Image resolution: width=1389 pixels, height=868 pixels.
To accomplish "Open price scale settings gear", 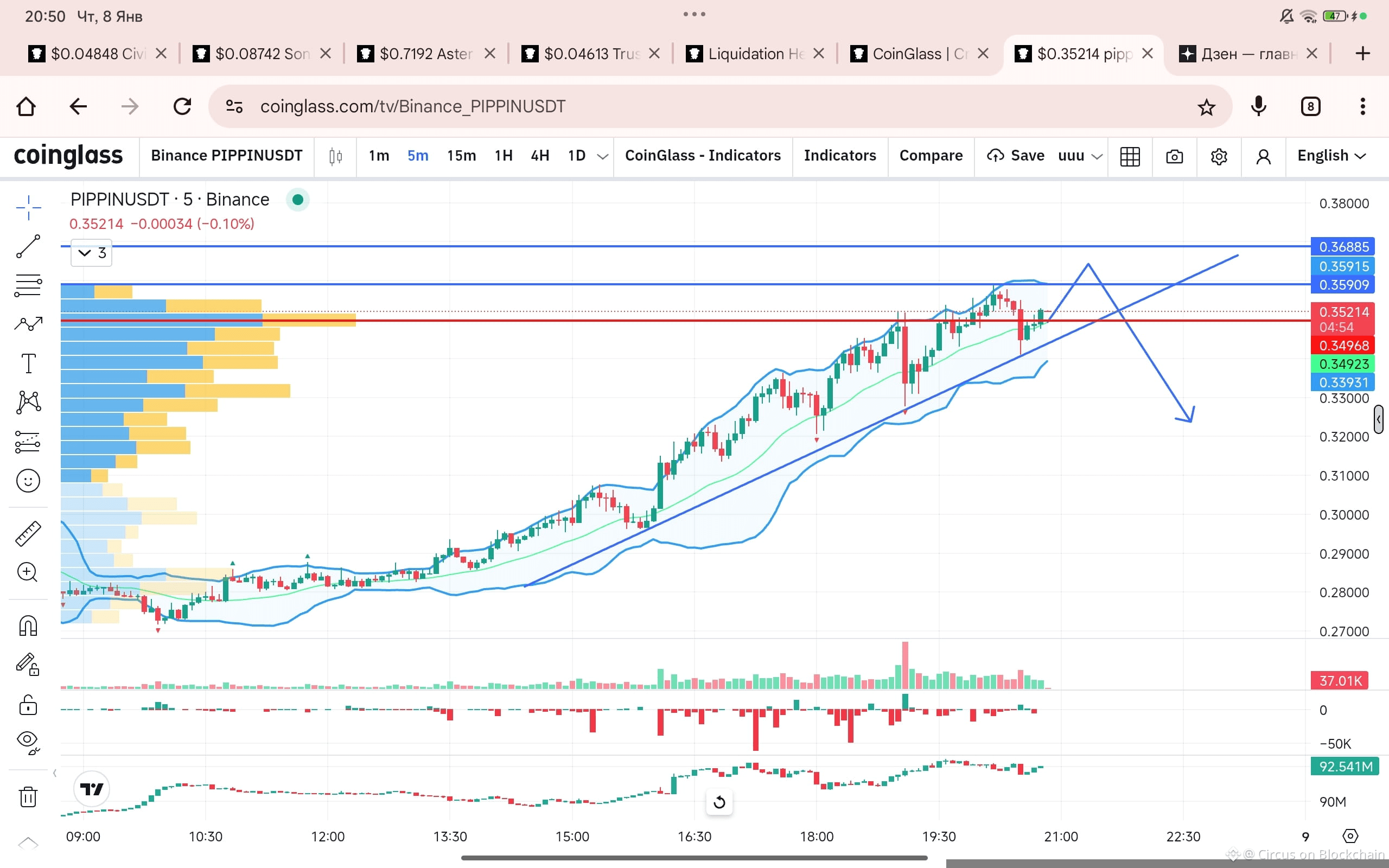I will (x=1350, y=836).
